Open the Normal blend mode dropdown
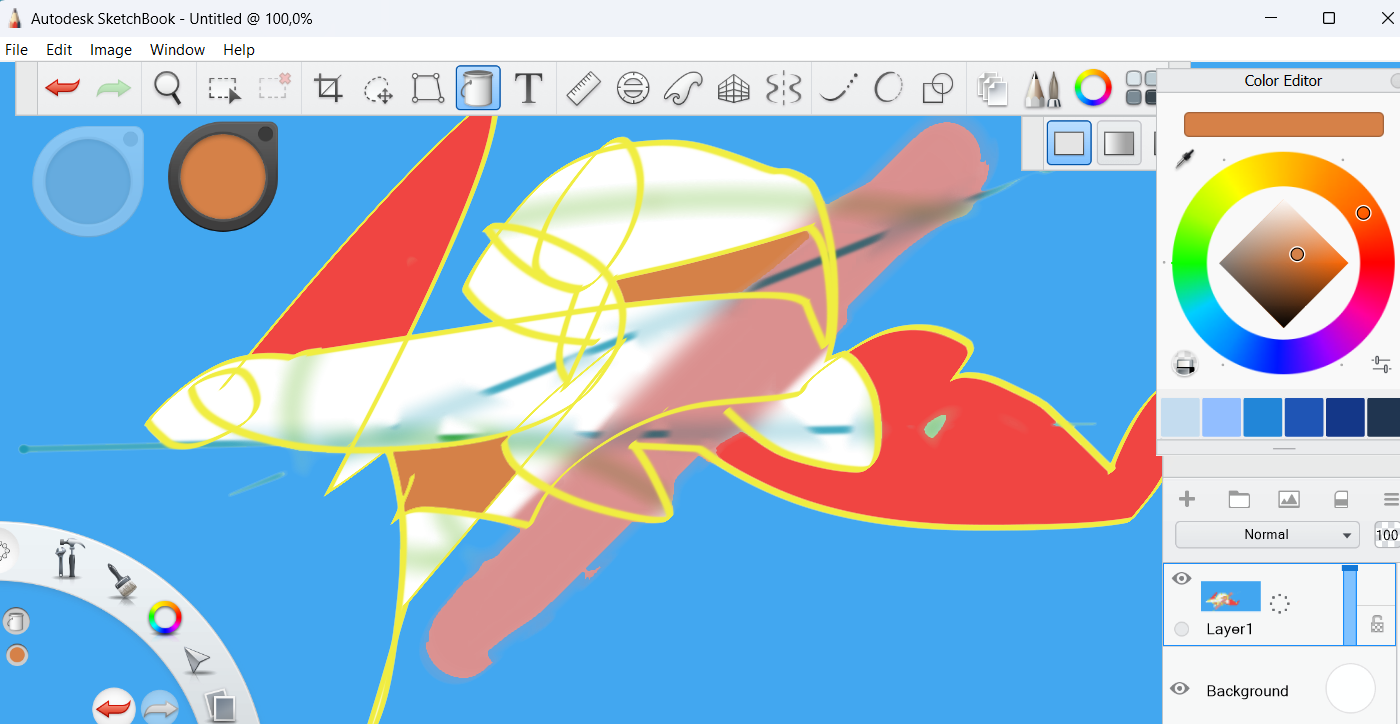The width and height of the screenshot is (1400, 724). (1267, 535)
